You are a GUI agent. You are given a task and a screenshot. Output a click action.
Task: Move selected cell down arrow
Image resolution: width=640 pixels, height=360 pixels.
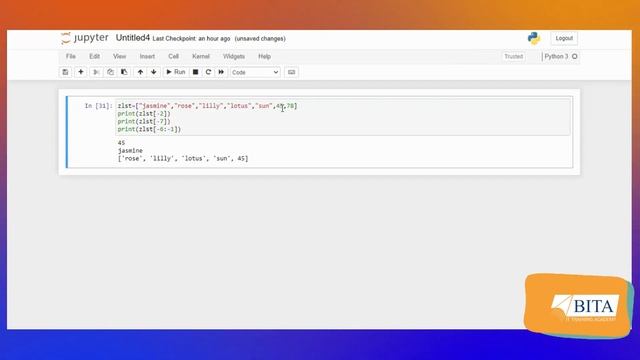(x=153, y=72)
